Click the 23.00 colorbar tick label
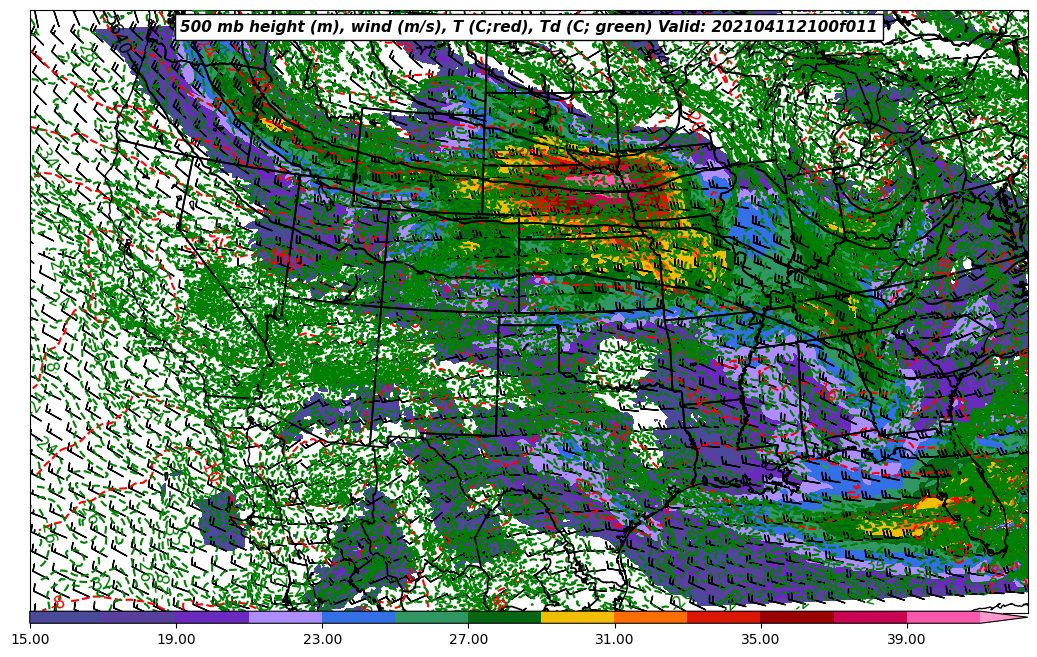Image resolution: width=1037 pixels, height=657 pixels. click(x=322, y=639)
